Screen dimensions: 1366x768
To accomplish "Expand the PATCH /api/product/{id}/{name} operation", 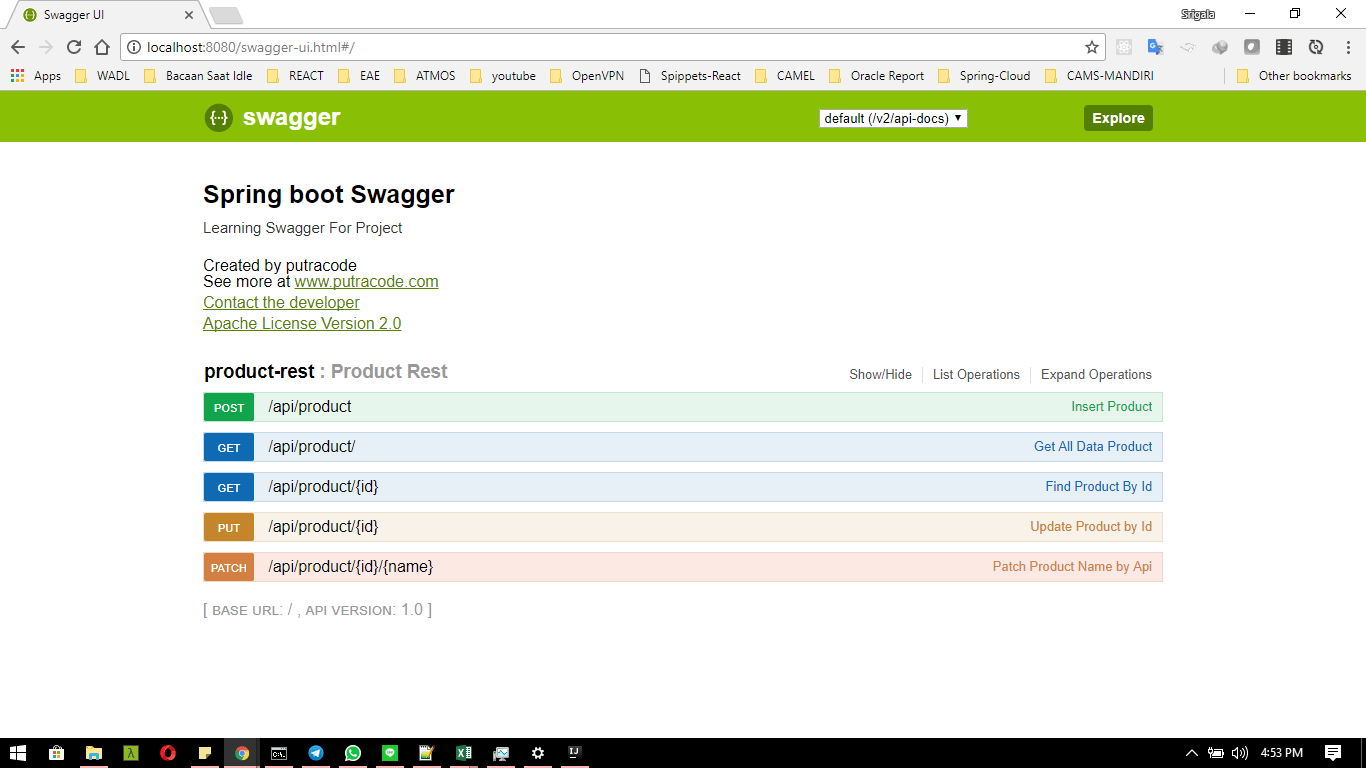I will [683, 567].
